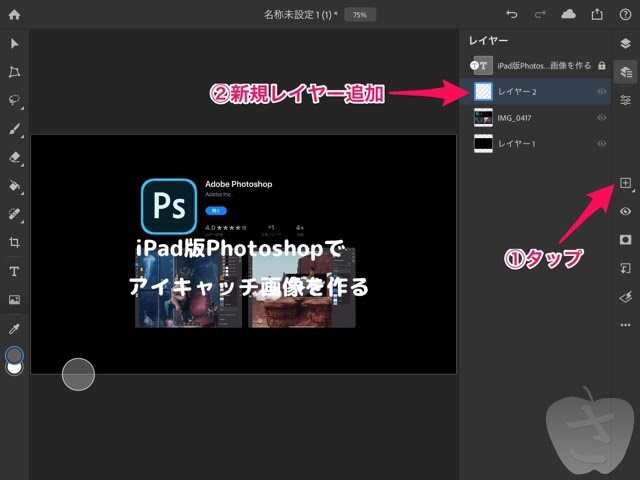The image size is (640, 480).
Task: Select the IMG_0417 layer row
Action: point(535,118)
